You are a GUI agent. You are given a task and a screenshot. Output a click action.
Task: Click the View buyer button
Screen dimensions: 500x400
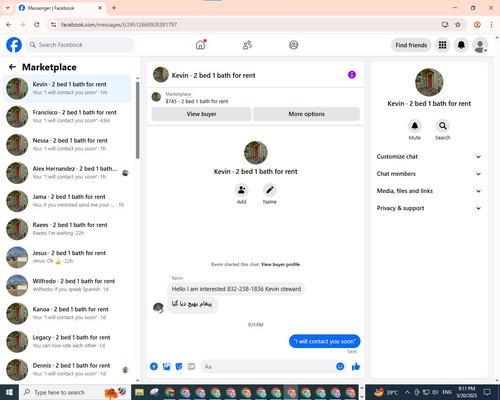click(x=201, y=114)
